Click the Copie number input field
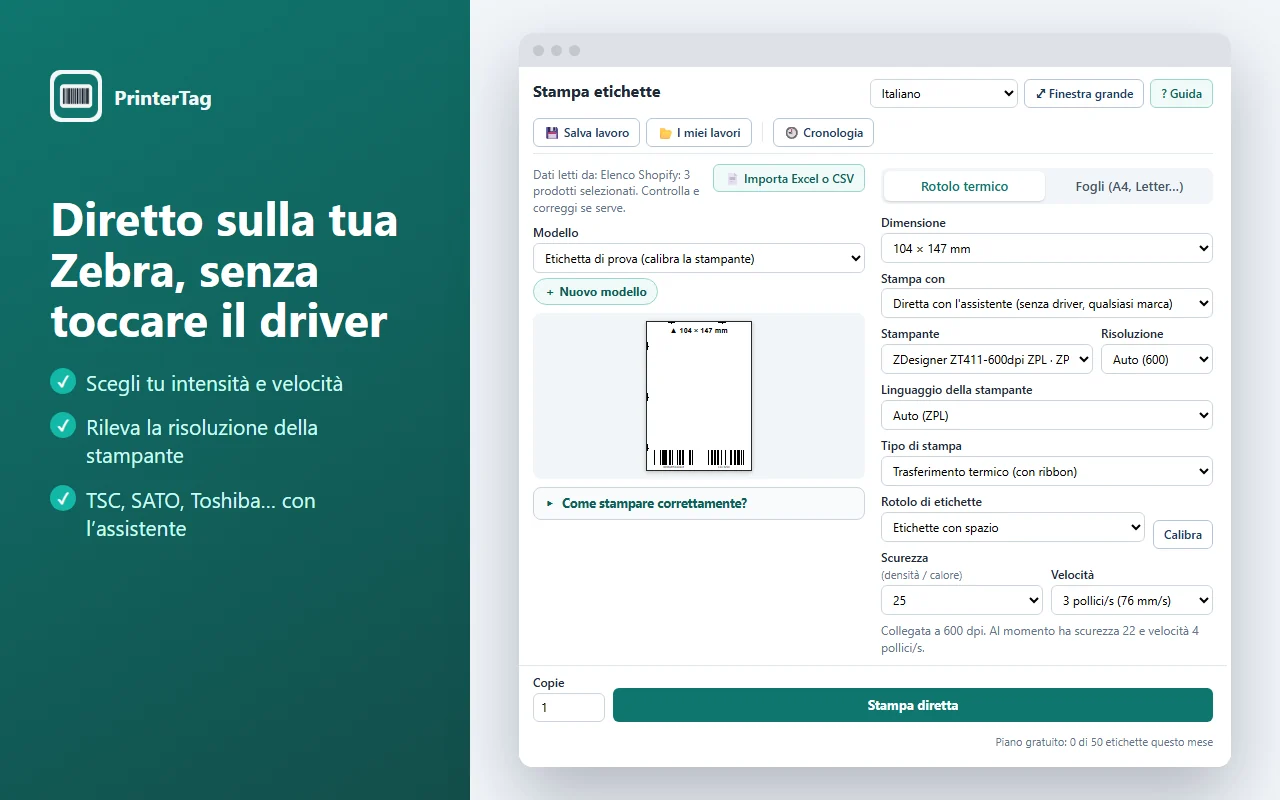This screenshot has width=1280, height=800. click(x=569, y=707)
